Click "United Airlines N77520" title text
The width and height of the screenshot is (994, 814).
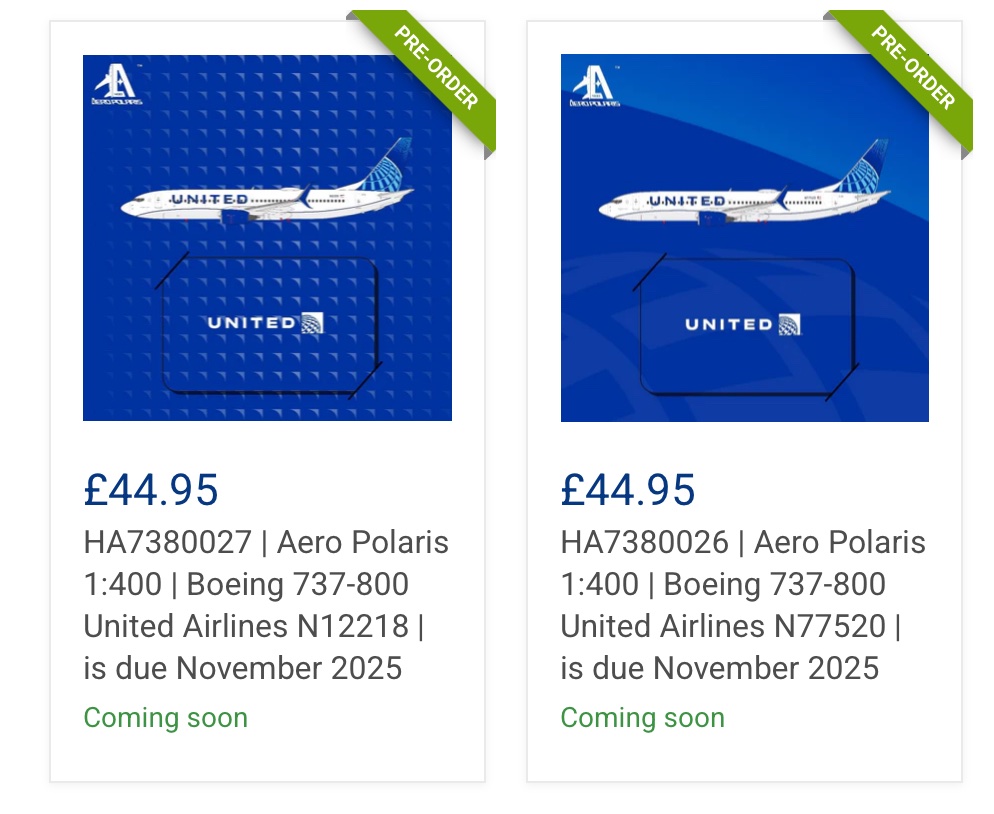[x=723, y=627]
